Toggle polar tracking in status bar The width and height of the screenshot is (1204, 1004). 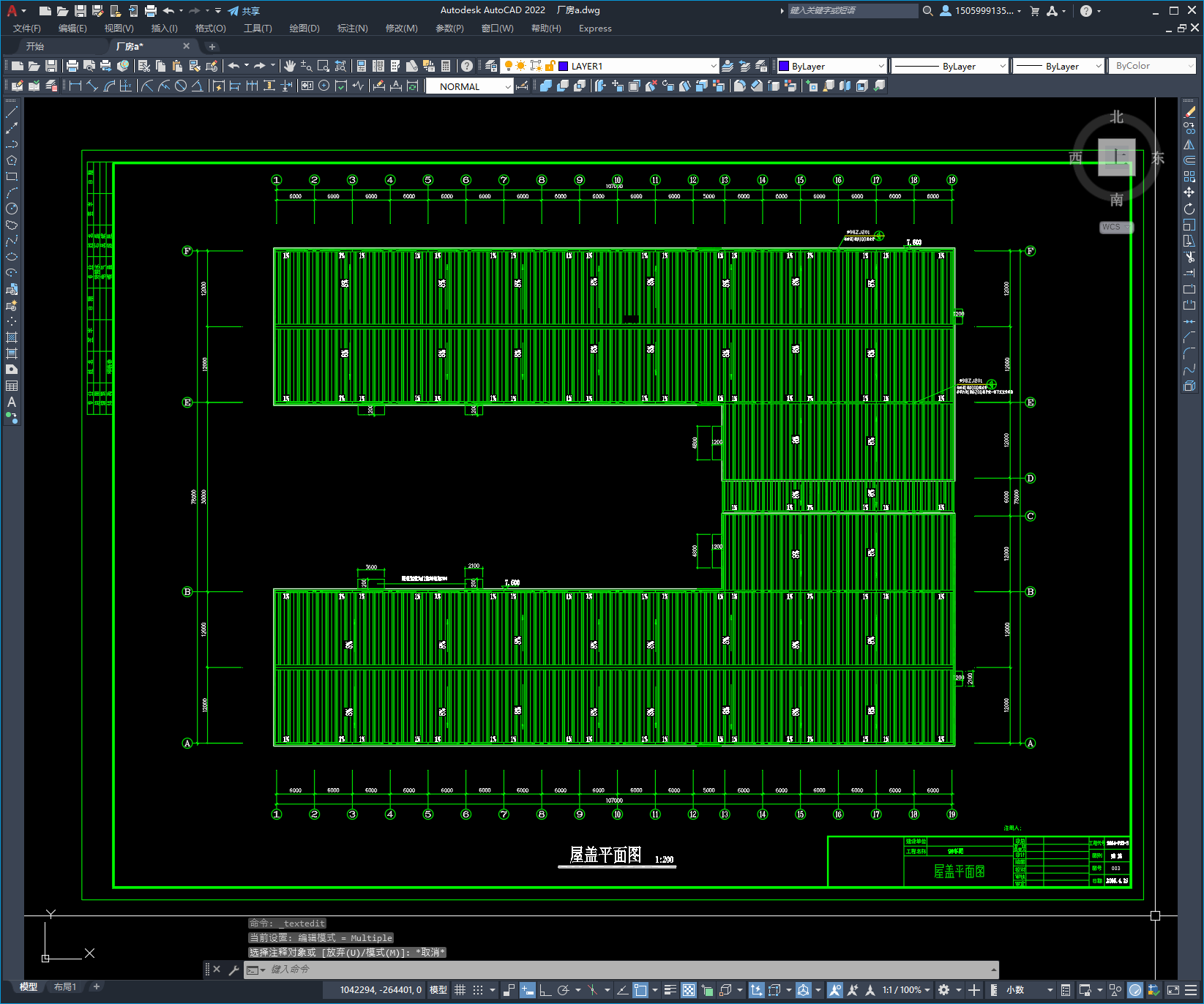click(563, 990)
